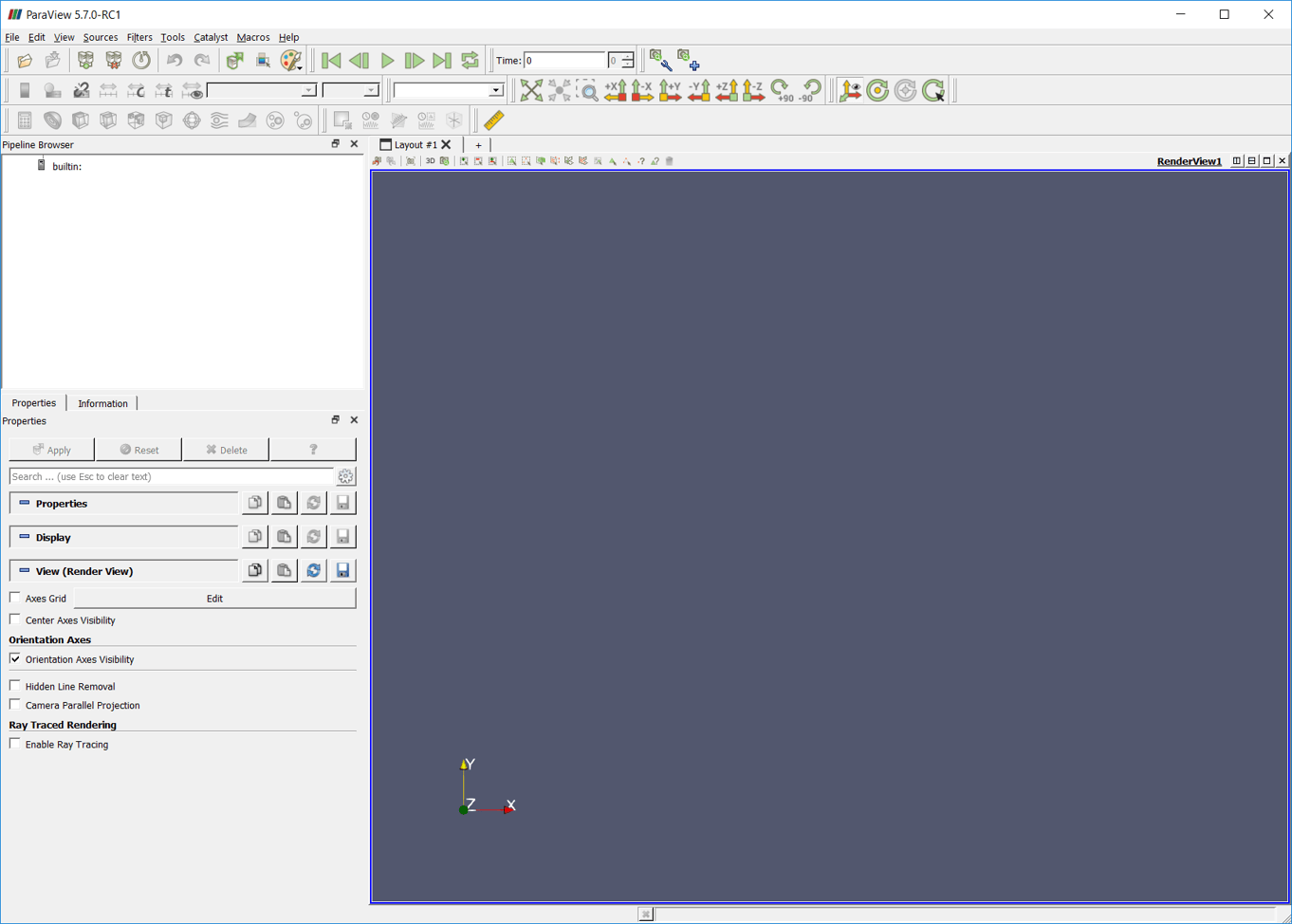1292x924 pixels.
Task: Set view direction to -X
Action: [643, 90]
